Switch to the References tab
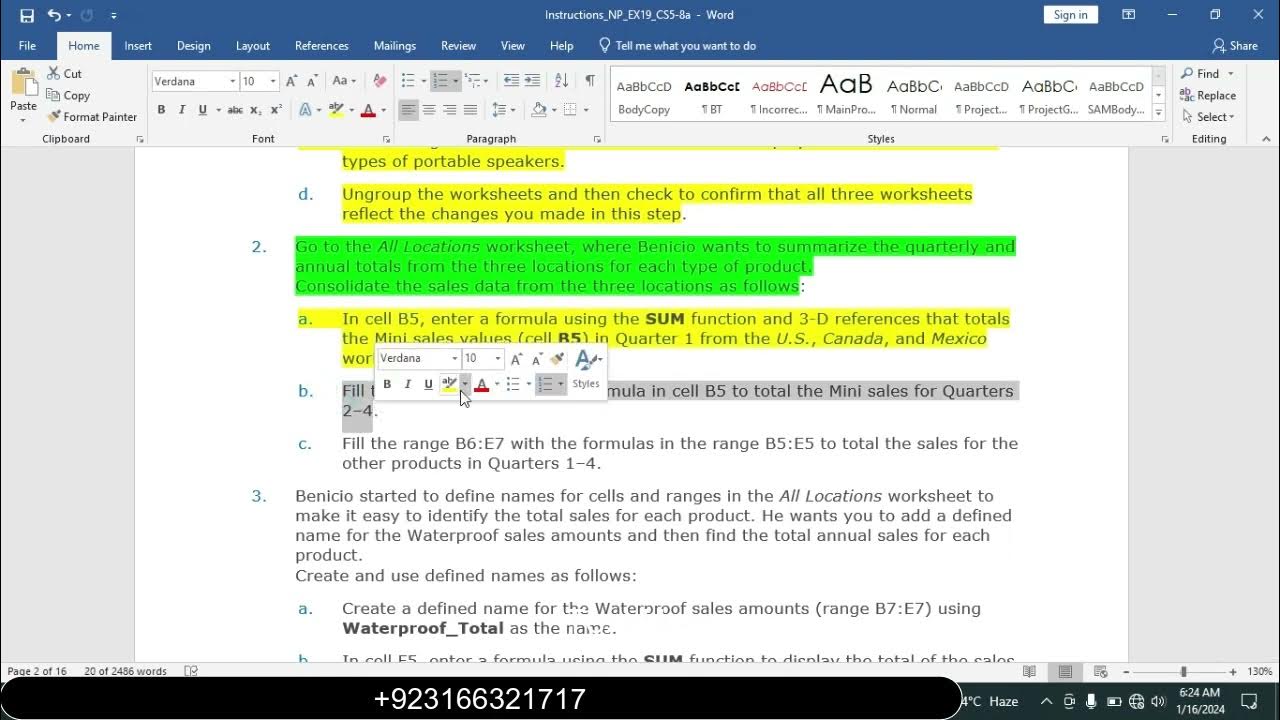The width and height of the screenshot is (1280, 720). 322,46
